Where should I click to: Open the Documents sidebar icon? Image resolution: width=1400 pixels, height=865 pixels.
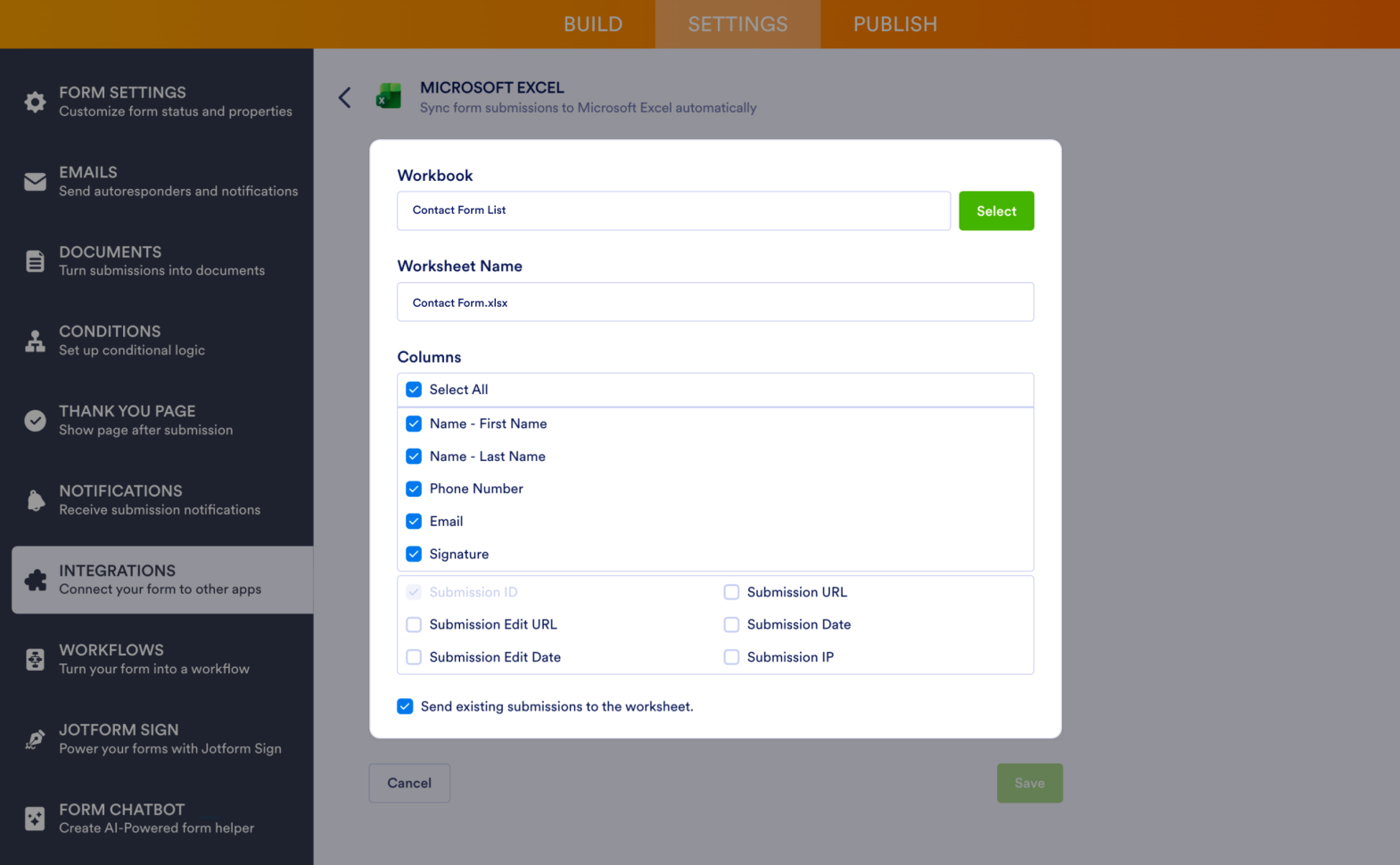(35, 261)
